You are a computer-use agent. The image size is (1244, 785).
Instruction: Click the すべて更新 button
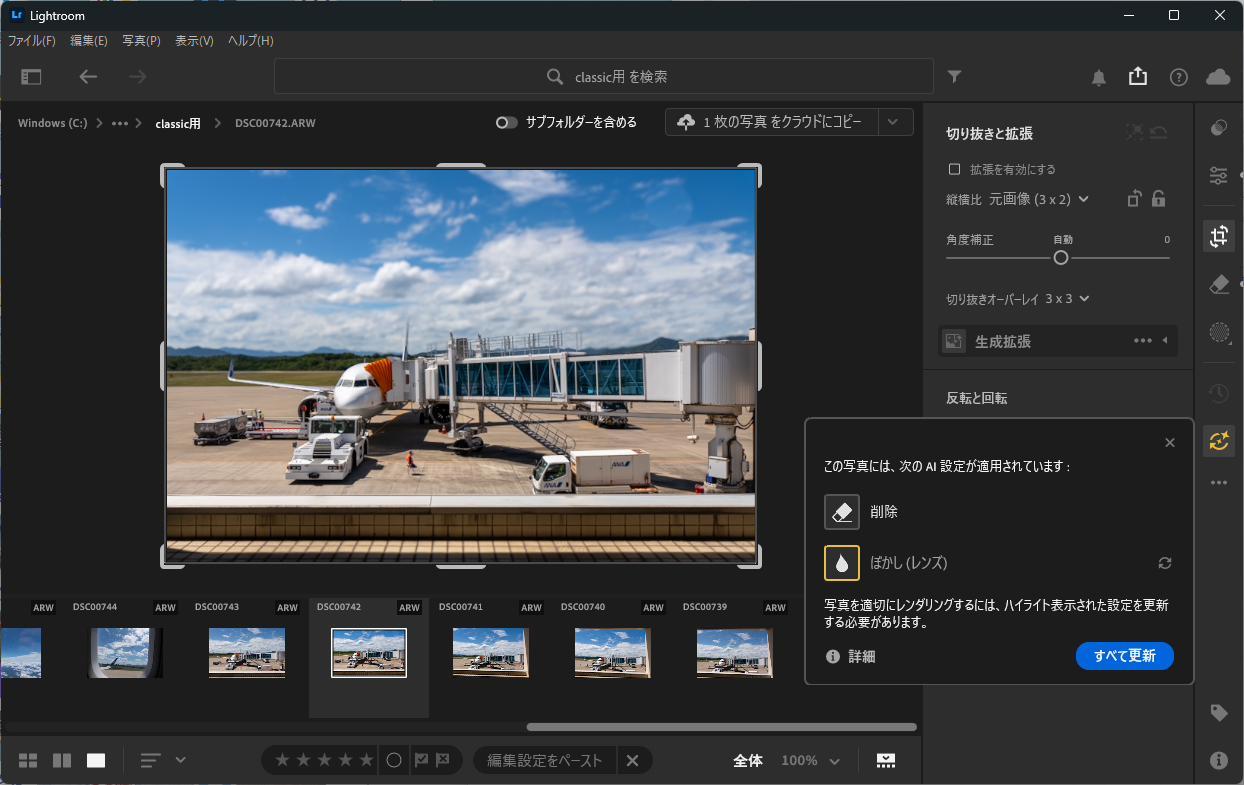[1125, 656]
